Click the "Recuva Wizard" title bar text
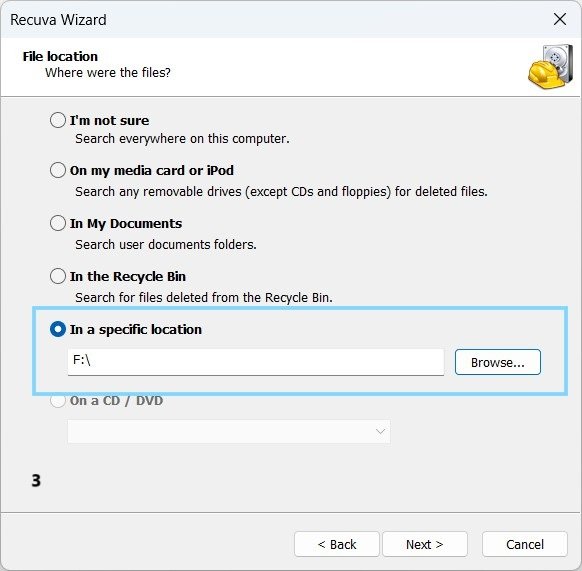This screenshot has height=571, width=582. (58, 20)
